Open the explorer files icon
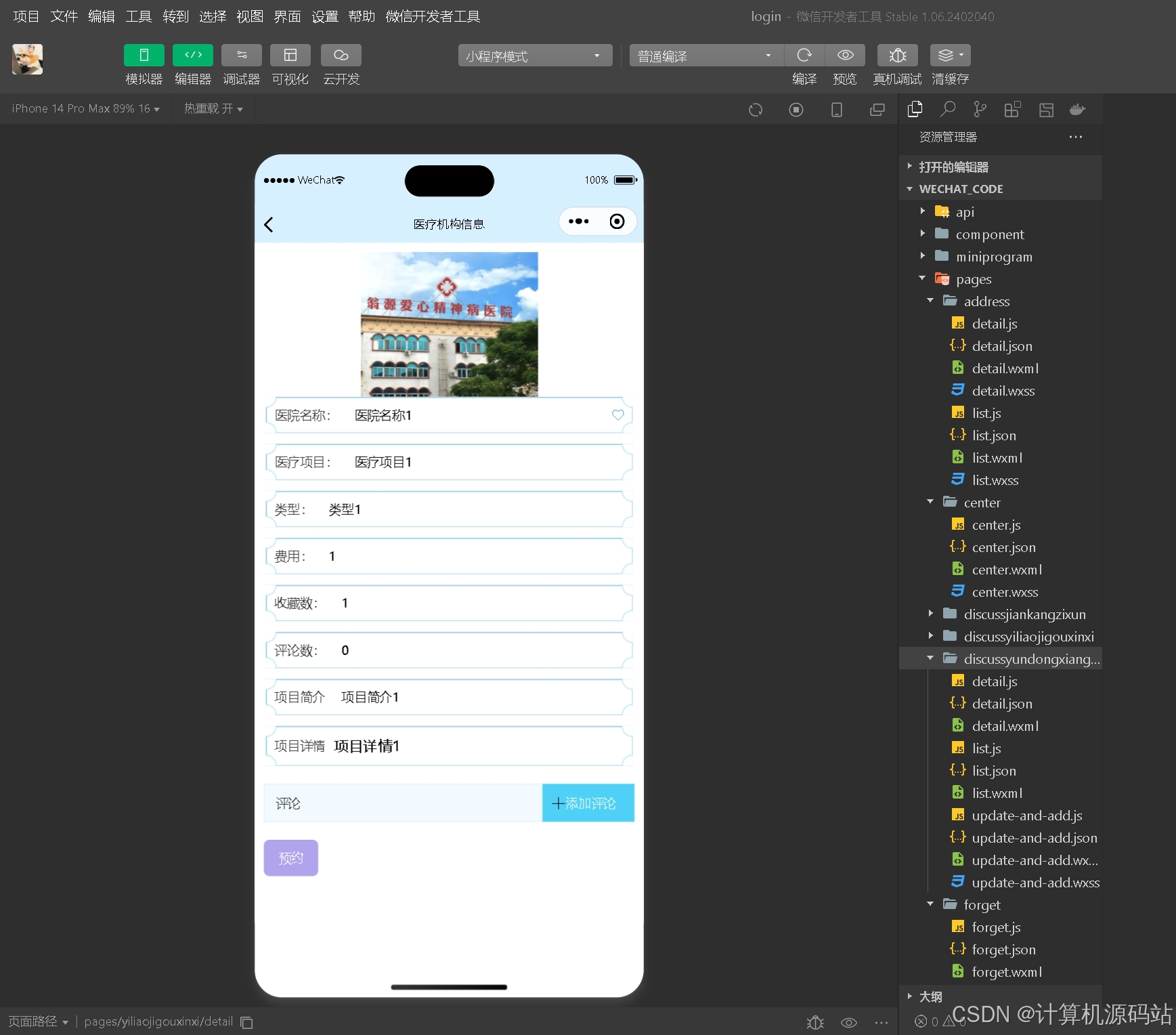Viewport: 1176px width, 1035px height. [915, 109]
